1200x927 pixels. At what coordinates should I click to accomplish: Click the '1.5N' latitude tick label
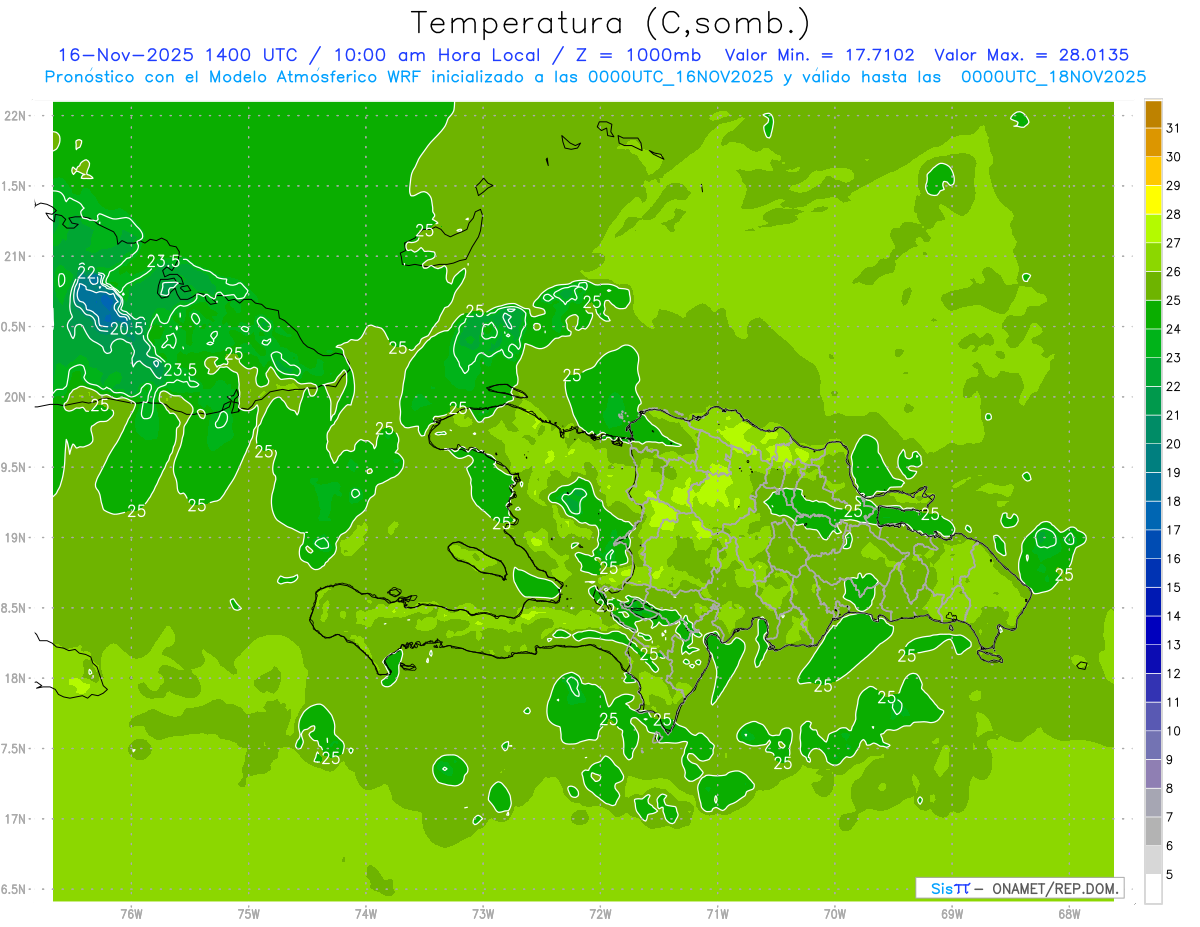click(x=14, y=186)
